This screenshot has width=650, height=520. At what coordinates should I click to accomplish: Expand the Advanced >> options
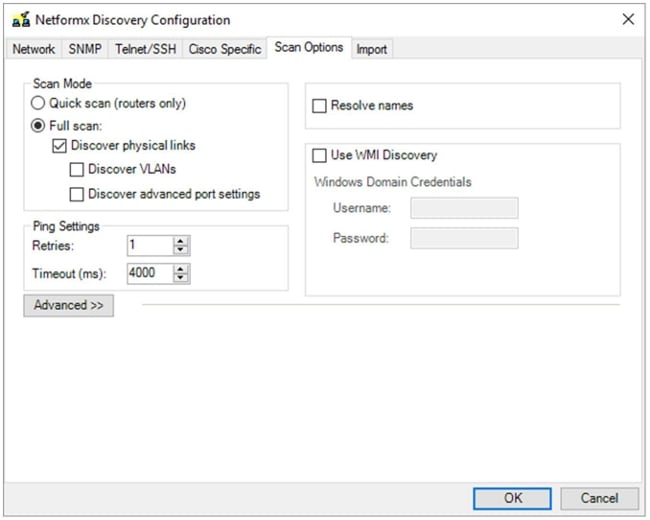pyautogui.click(x=68, y=306)
